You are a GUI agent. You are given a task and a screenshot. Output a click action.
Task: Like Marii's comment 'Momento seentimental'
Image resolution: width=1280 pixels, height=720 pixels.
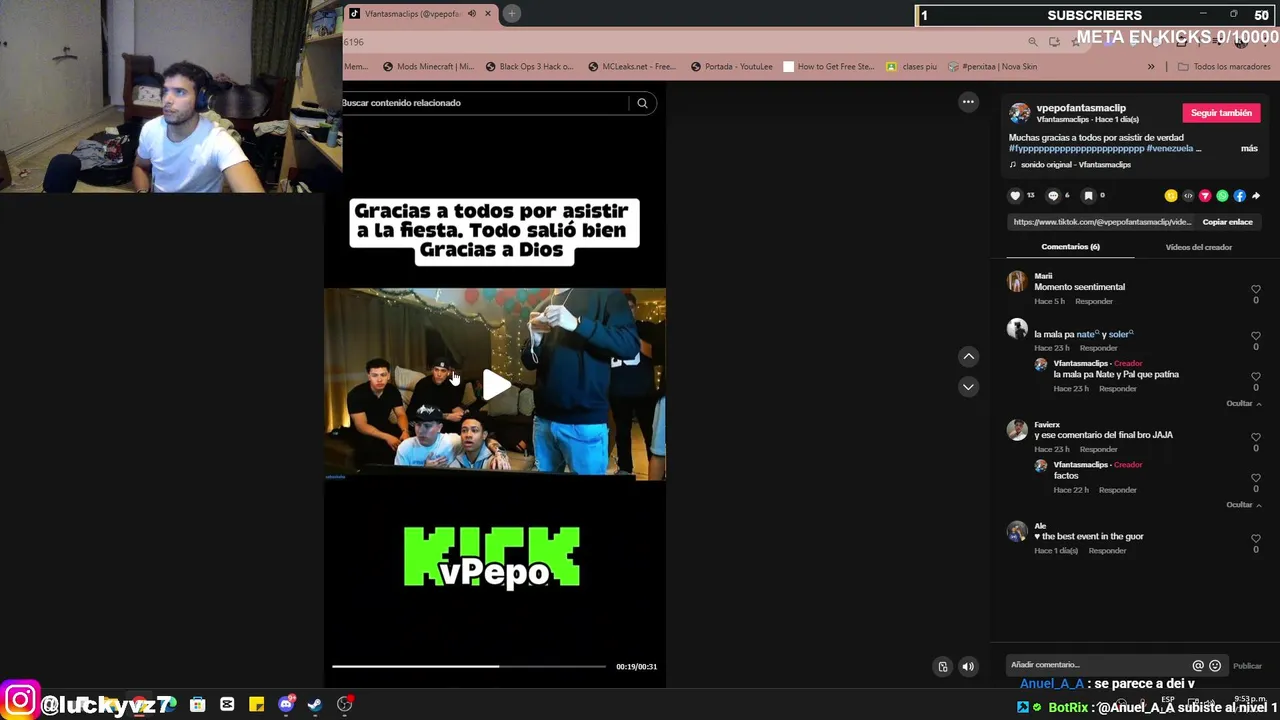pos(1256,289)
